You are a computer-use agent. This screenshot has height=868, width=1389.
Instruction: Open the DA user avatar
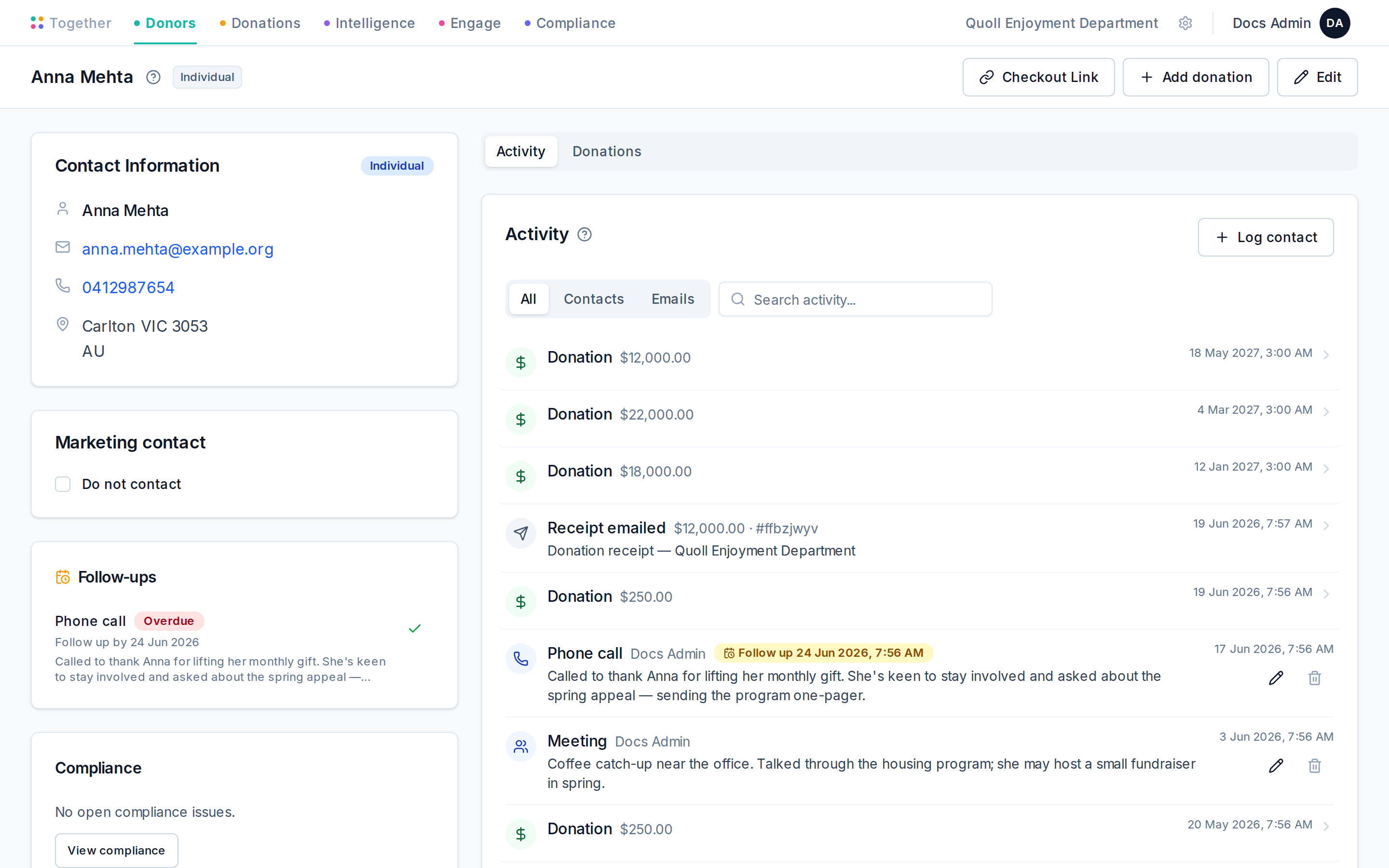pyautogui.click(x=1335, y=23)
